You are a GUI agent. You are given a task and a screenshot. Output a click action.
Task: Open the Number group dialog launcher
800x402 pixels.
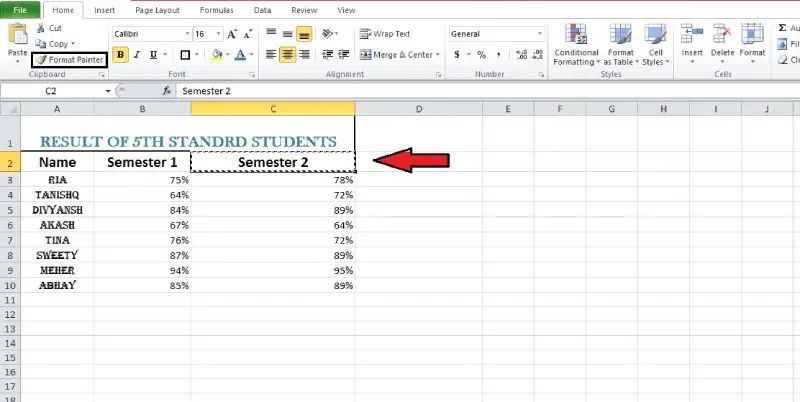(541, 75)
